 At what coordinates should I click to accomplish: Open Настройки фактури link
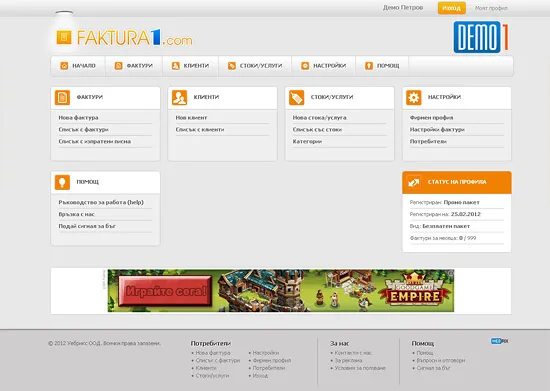(437, 129)
